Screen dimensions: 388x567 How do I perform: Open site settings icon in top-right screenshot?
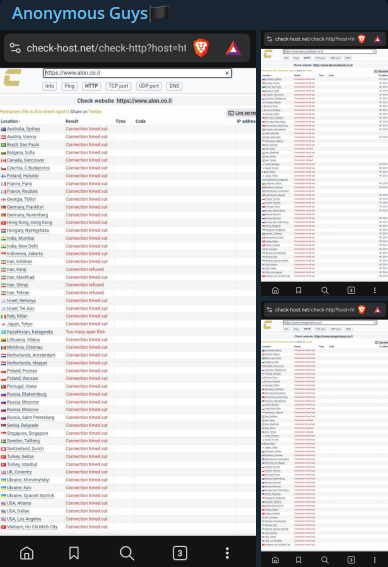(269, 39)
